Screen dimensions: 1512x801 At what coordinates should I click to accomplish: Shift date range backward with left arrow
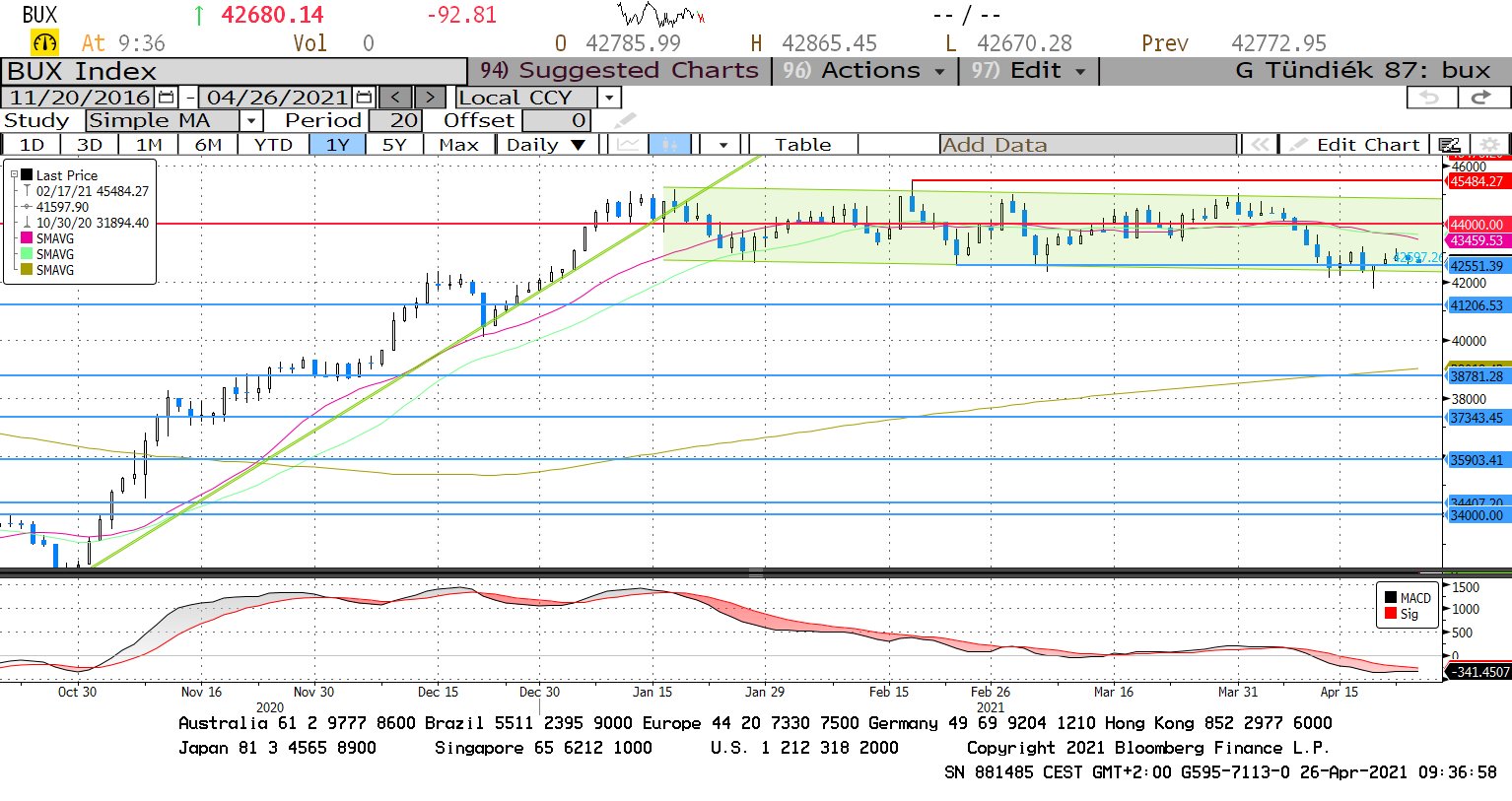point(395,98)
